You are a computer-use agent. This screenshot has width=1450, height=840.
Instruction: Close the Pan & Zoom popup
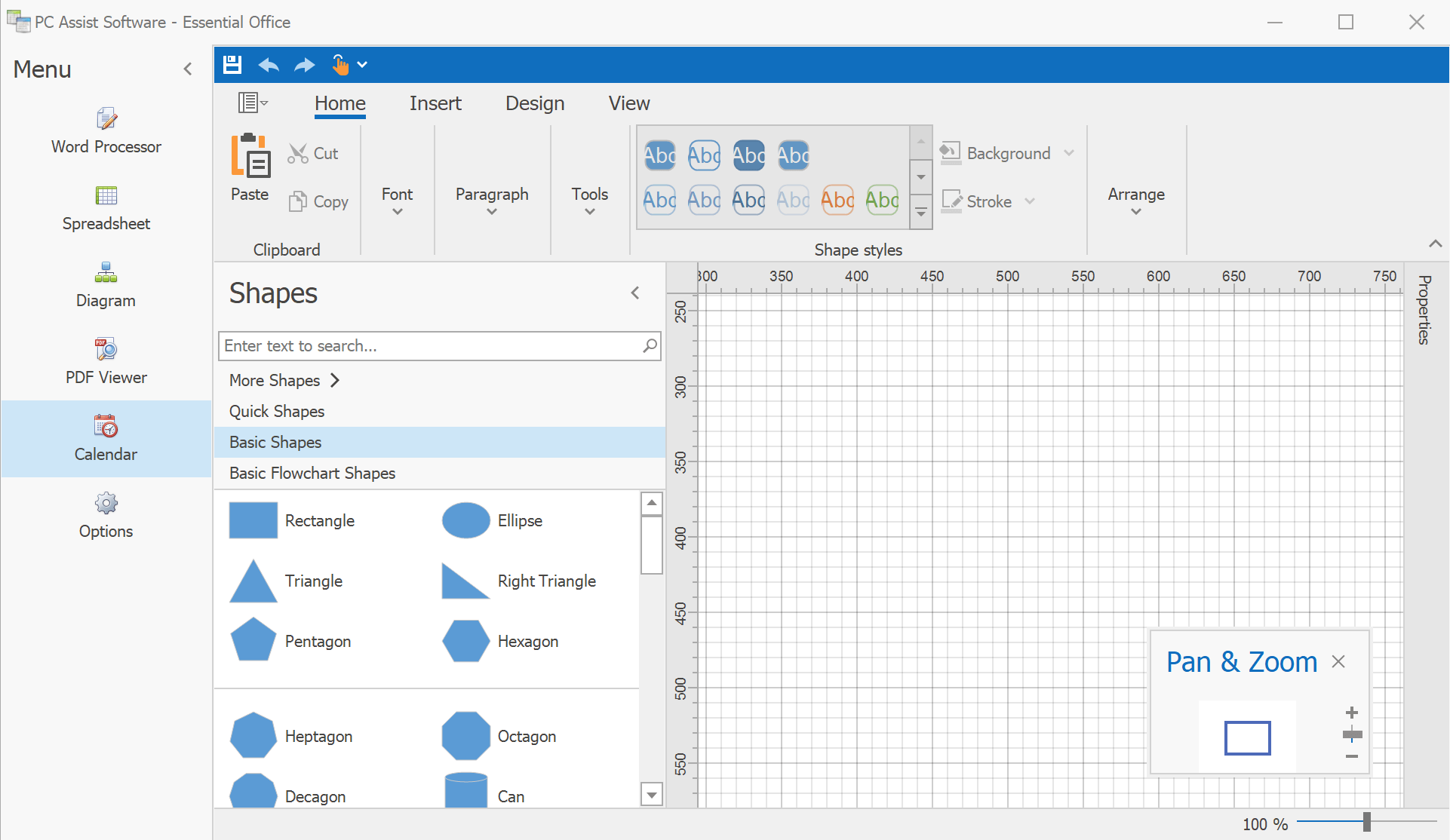click(1339, 661)
